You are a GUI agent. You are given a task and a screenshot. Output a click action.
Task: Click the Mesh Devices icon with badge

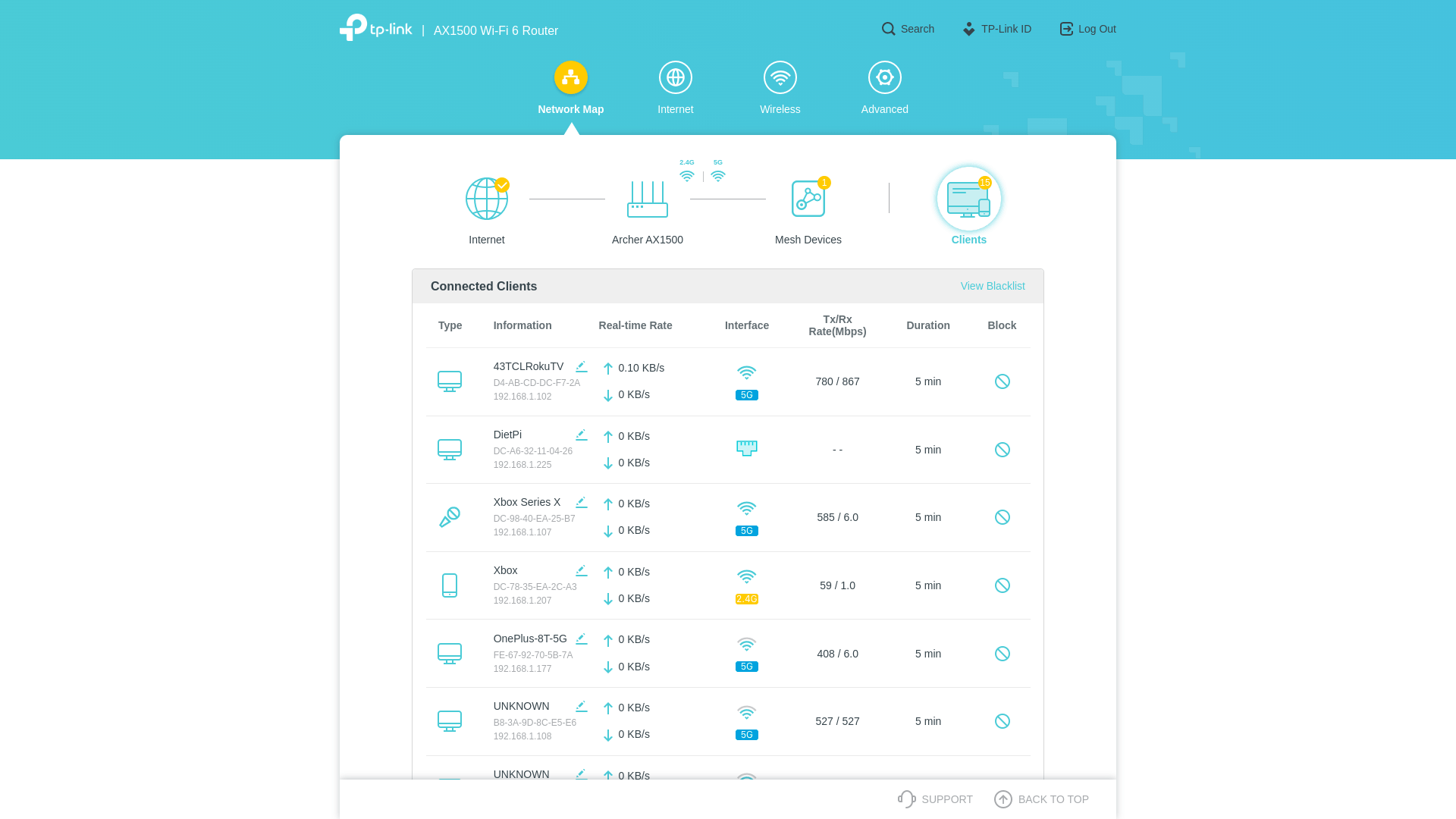[808, 199]
